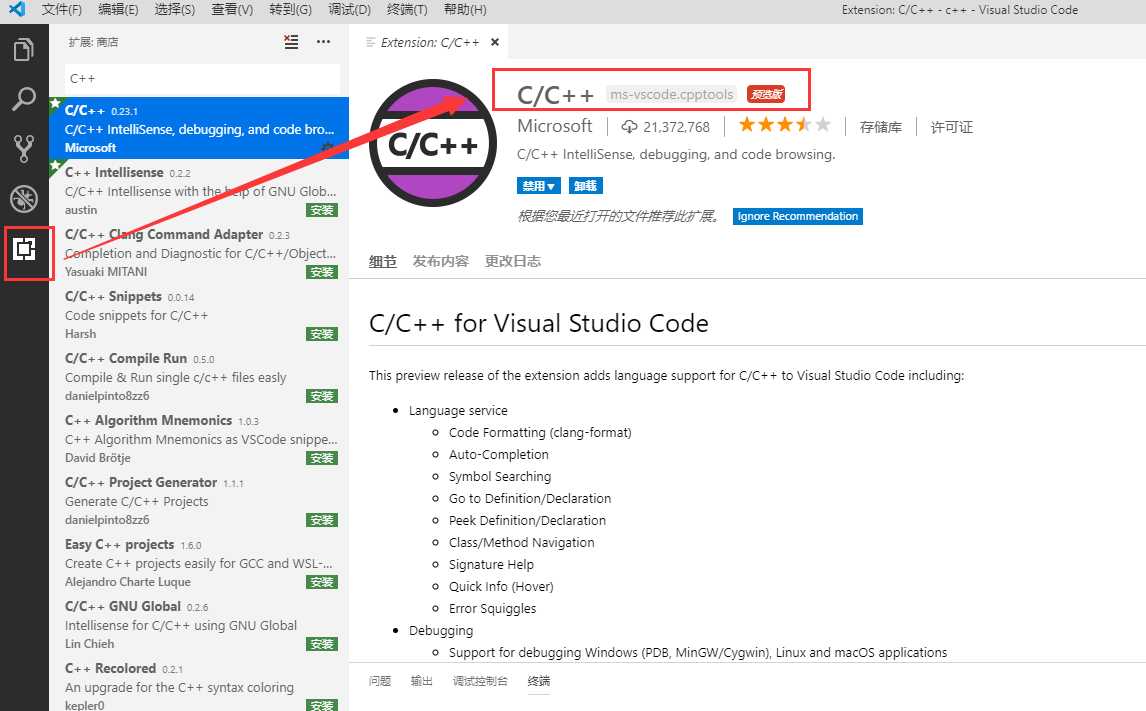Open the 查看(V) menu

(x=232, y=9)
